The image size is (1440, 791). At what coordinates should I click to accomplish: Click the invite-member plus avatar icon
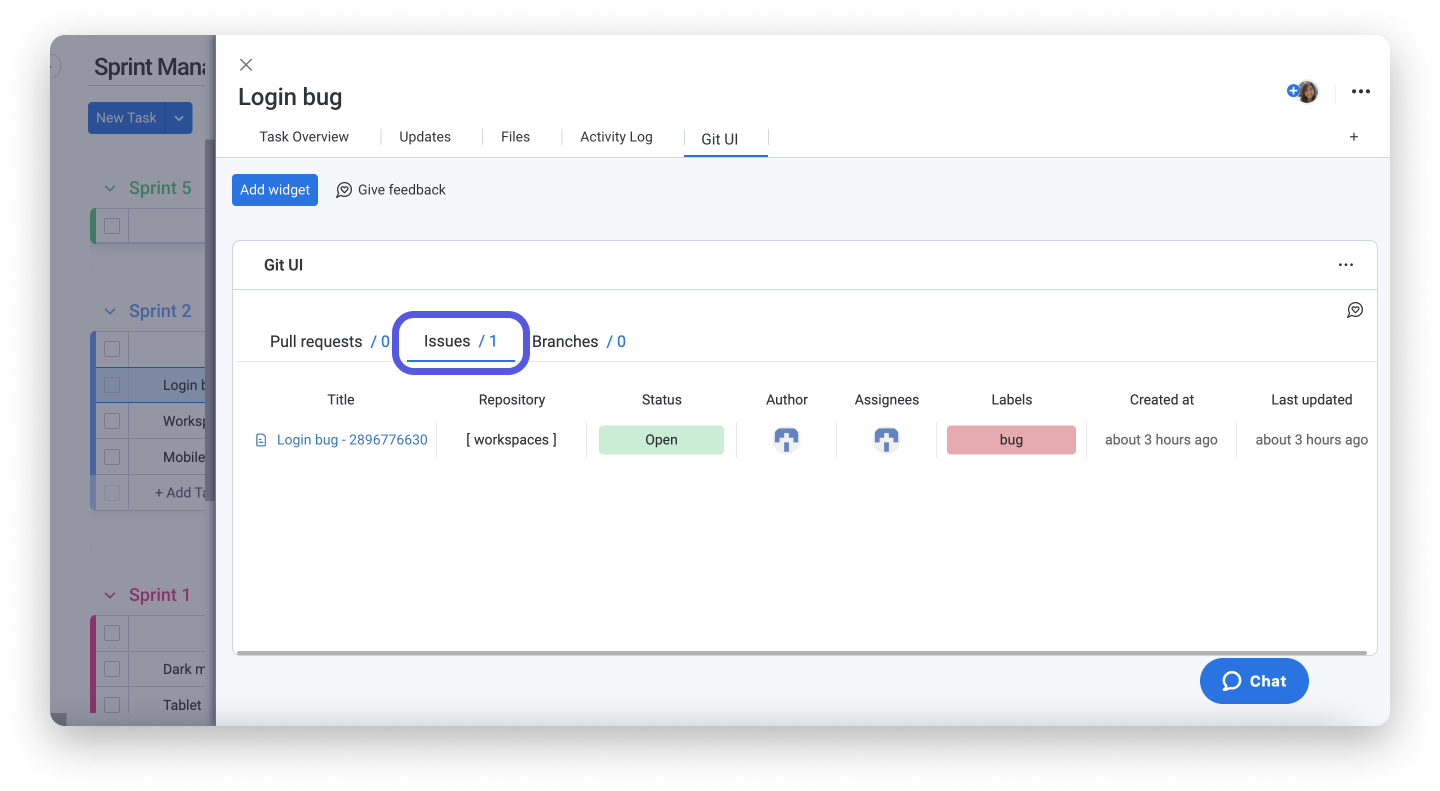coord(1292,90)
